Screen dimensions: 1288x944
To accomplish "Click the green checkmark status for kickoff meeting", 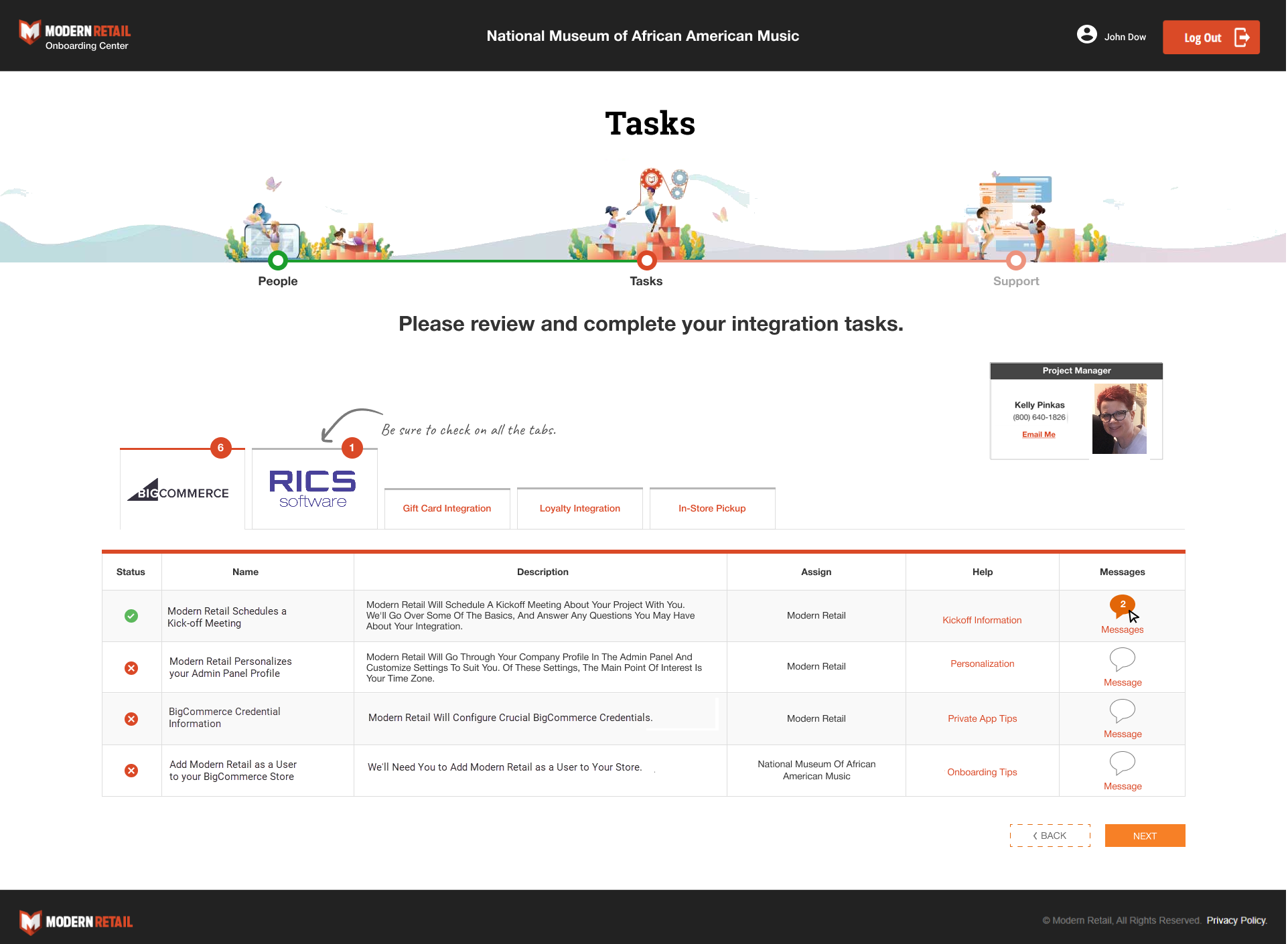I will click(x=131, y=616).
